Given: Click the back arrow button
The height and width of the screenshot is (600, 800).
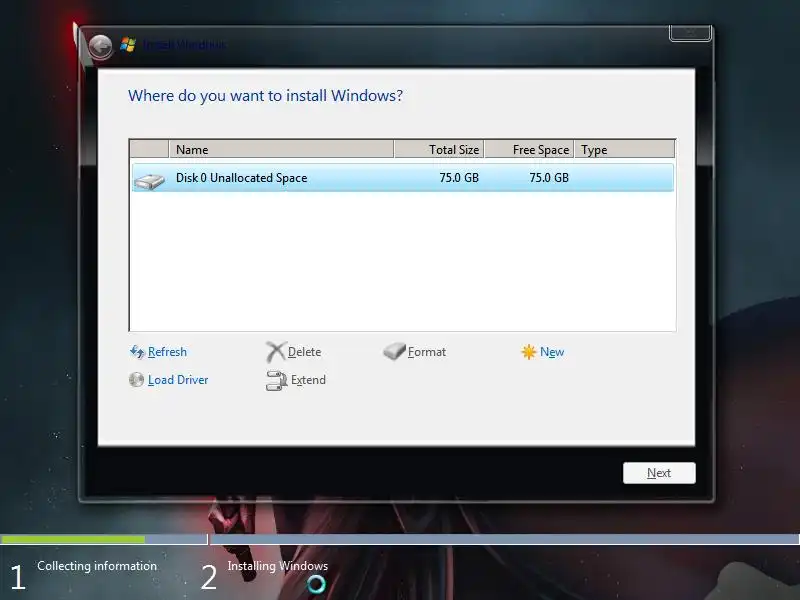Looking at the screenshot, I should 100,47.
